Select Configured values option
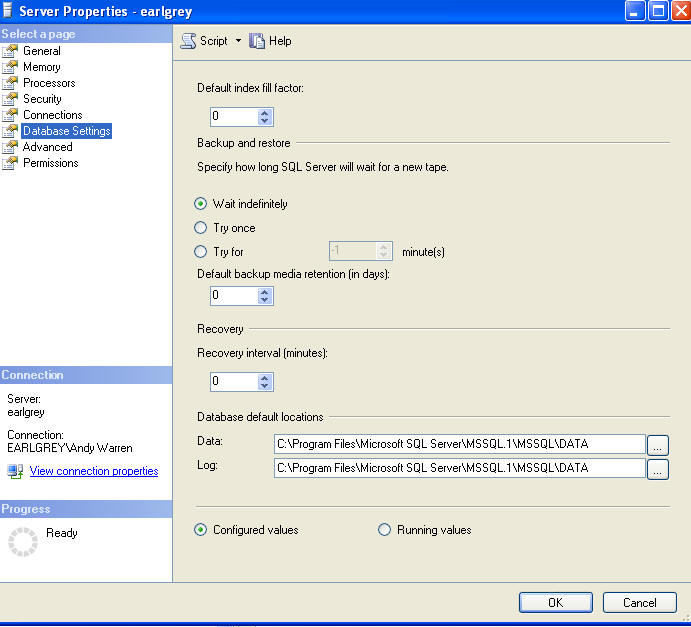The height and width of the screenshot is (627, 691). click(201, 530)
